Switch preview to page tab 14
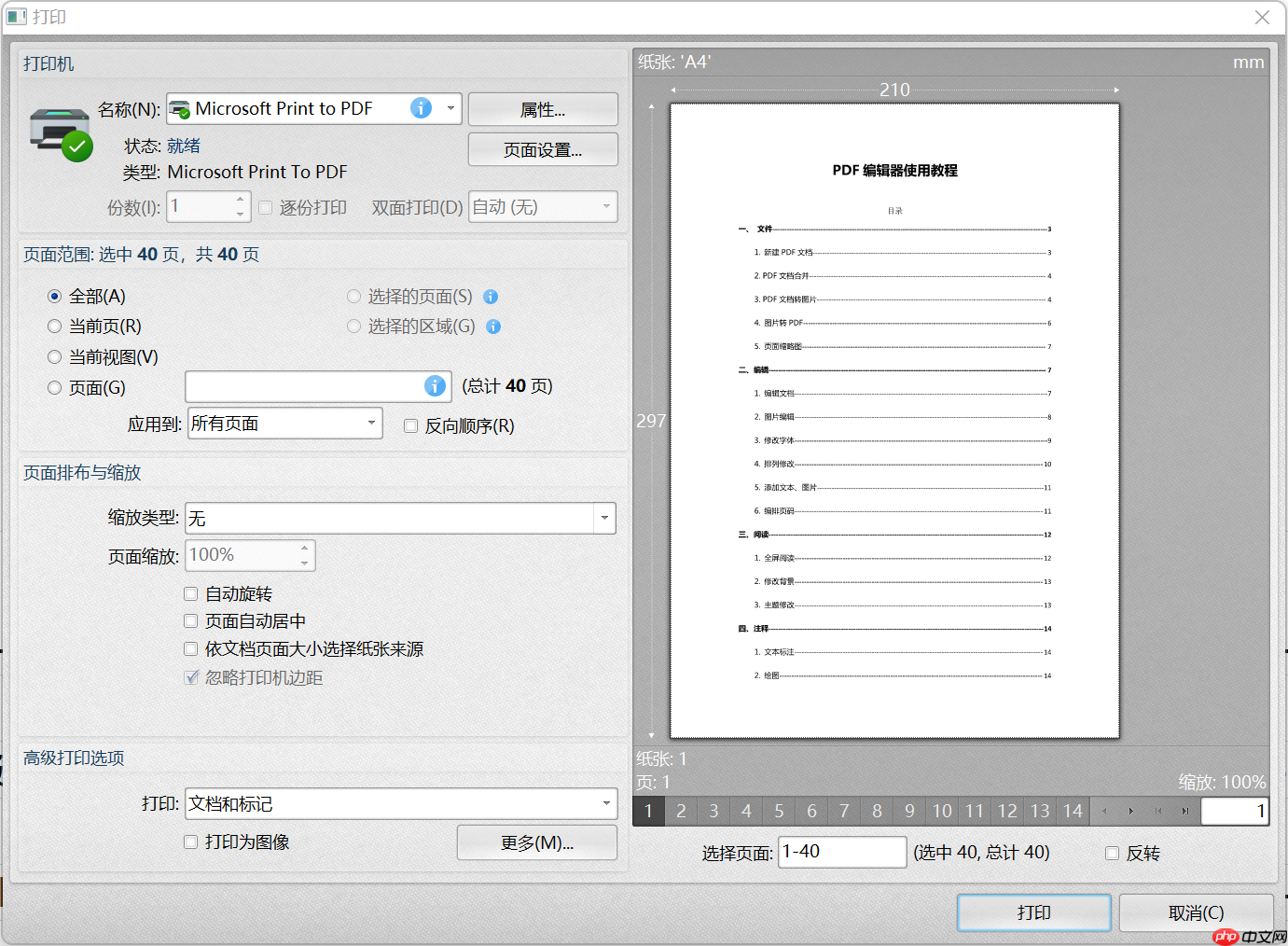This screenshot has width=1288, height=946. click(1073, 811)
